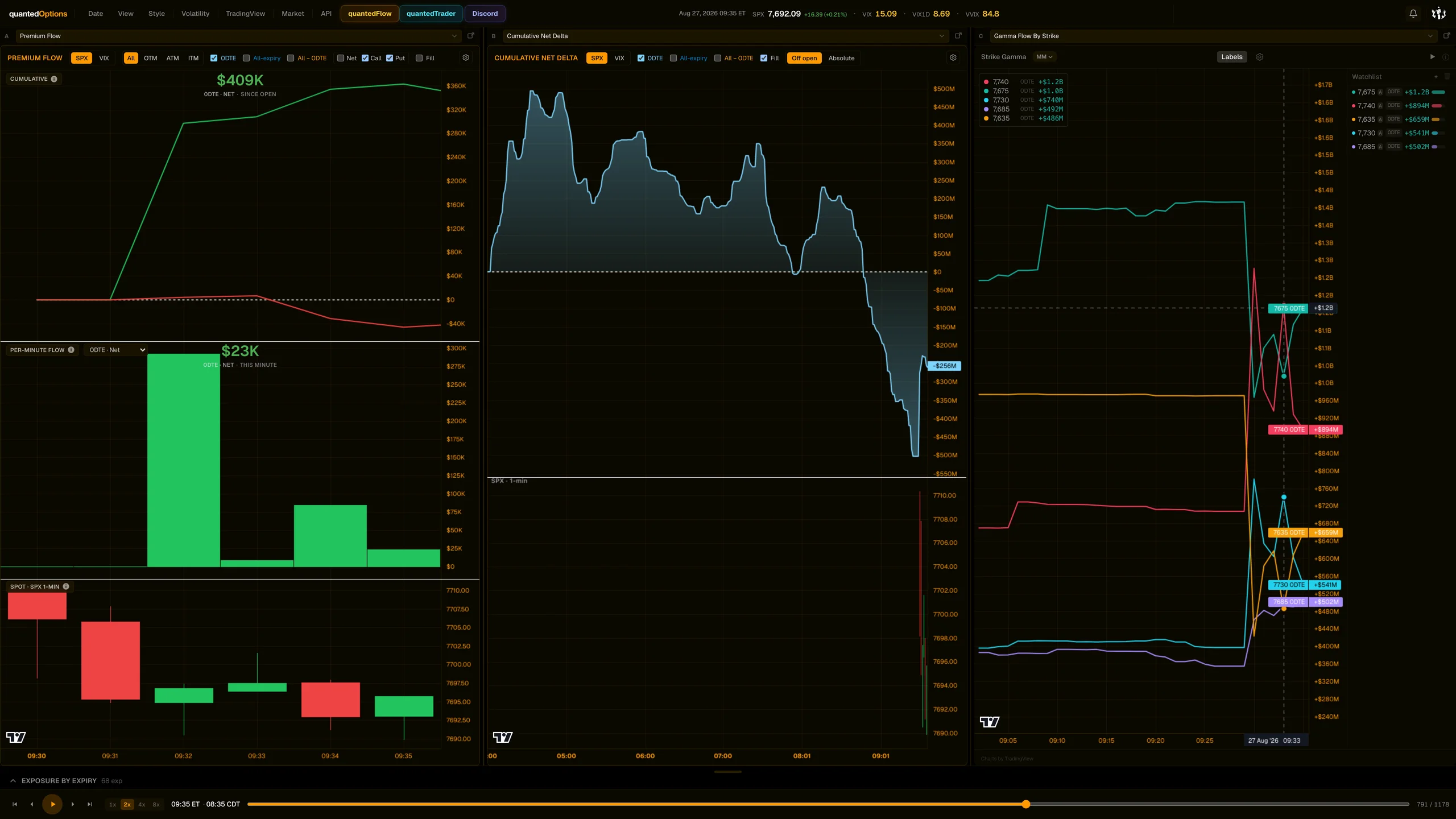
Task: Uncheck 0DTE in Cumulative Net Delta
Action: pyautogui.click(x=641, y=58)
